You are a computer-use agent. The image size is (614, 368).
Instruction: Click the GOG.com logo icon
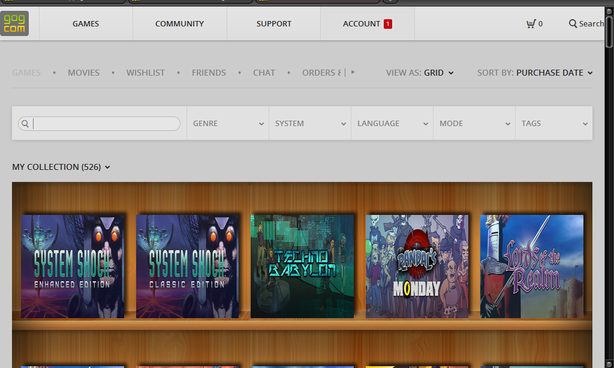click(14, 23)
